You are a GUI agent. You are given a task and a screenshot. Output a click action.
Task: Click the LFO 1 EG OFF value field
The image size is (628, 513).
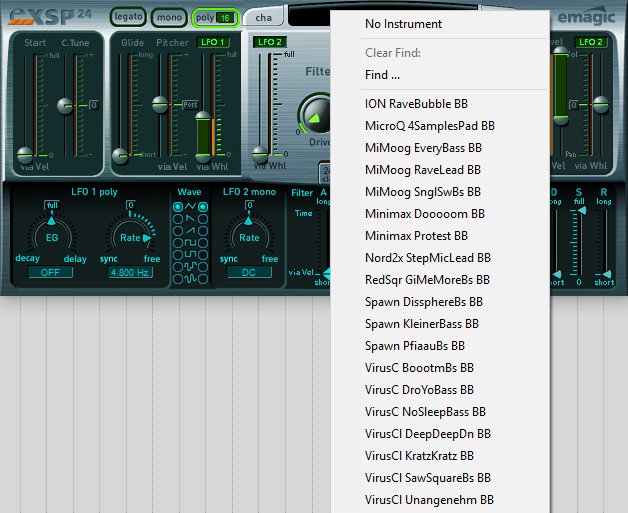tap(50, 272)
